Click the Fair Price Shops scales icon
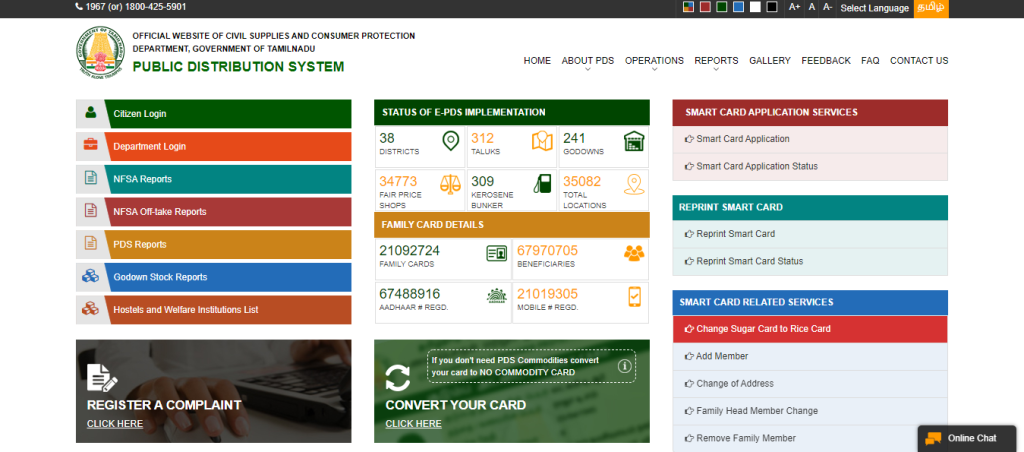The width and height of the screenshot is (1024, 452). click(451, 184)
